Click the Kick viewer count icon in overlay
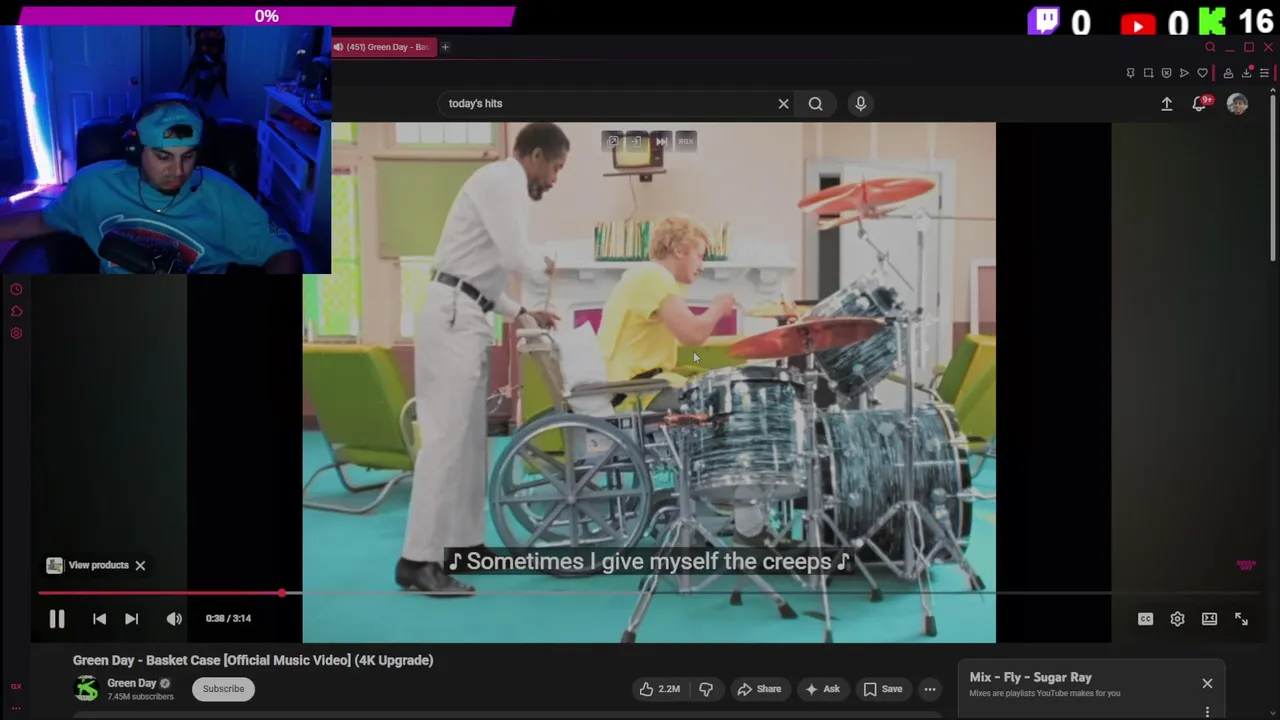 click(x=1212, y=21)
